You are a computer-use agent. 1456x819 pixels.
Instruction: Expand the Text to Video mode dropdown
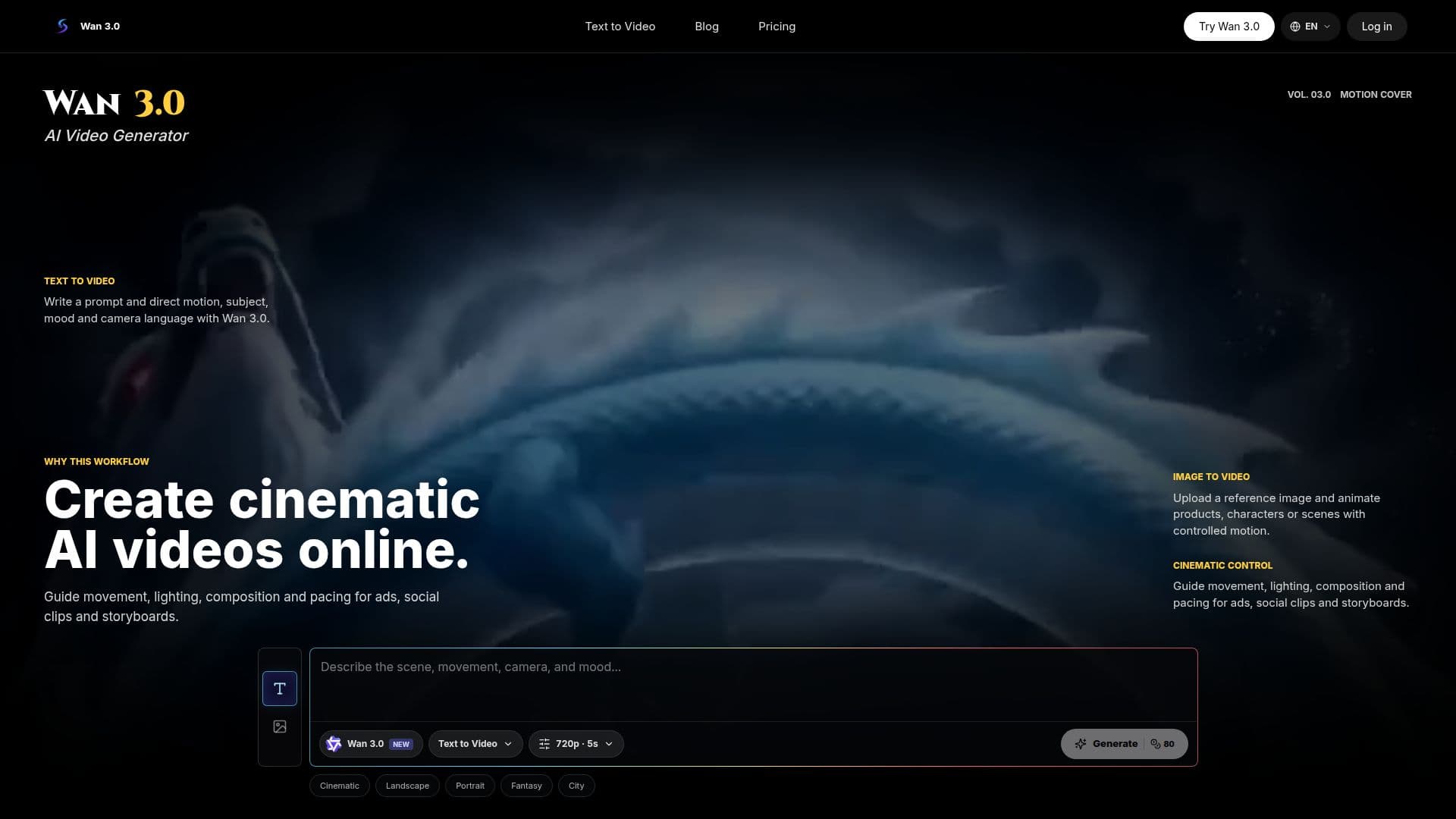click(475, 744)
